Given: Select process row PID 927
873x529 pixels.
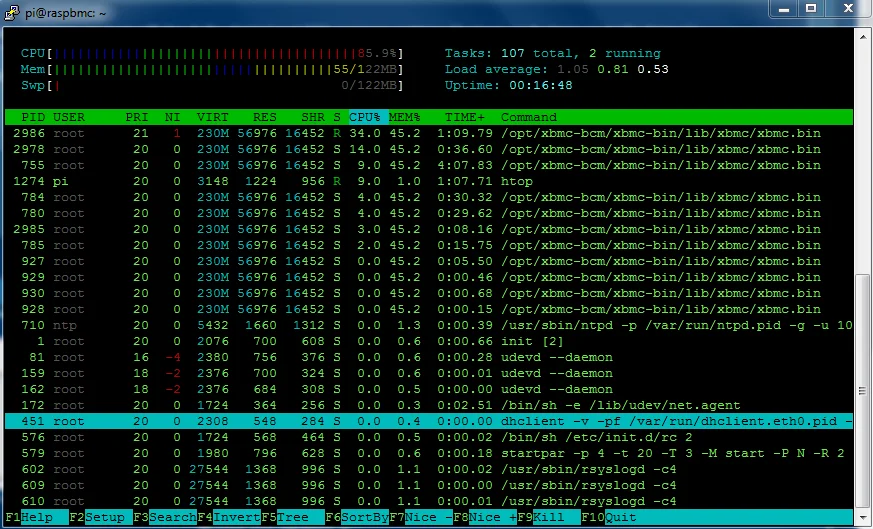Looking at the screenshot, I should pyautogui.click(x=429, y=261).
